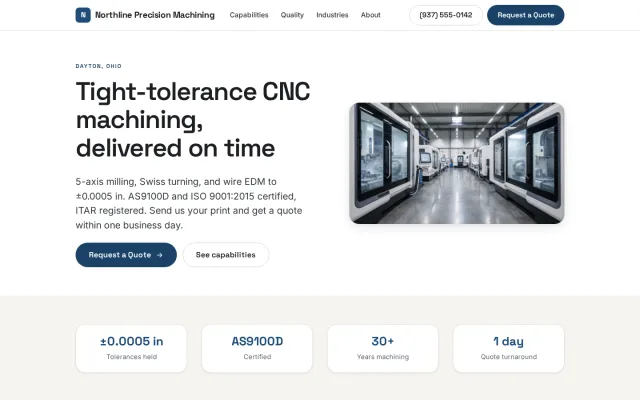Click the "Tolerances held" caption

131,357
